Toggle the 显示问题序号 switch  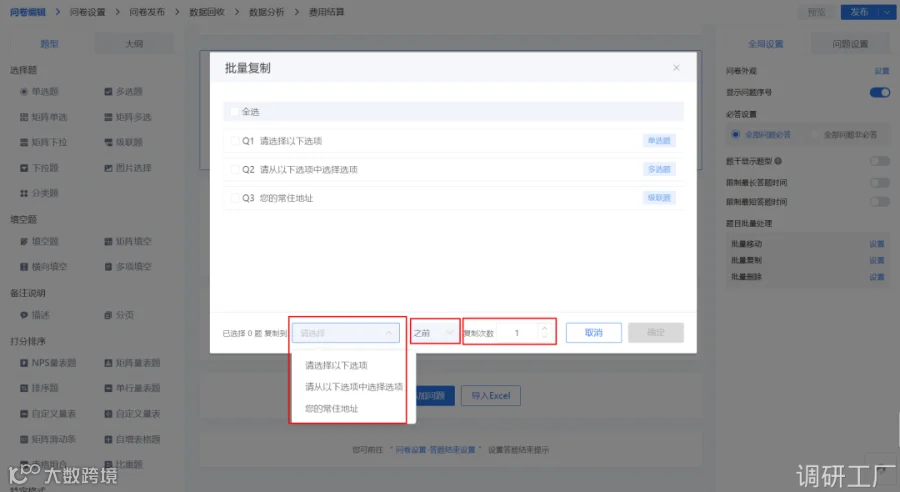879,92
